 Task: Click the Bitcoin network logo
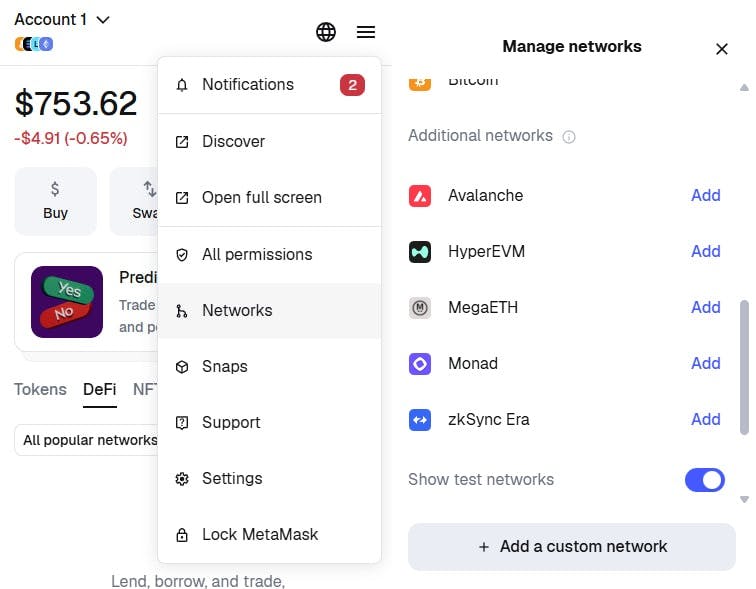[x=419, y=83]
